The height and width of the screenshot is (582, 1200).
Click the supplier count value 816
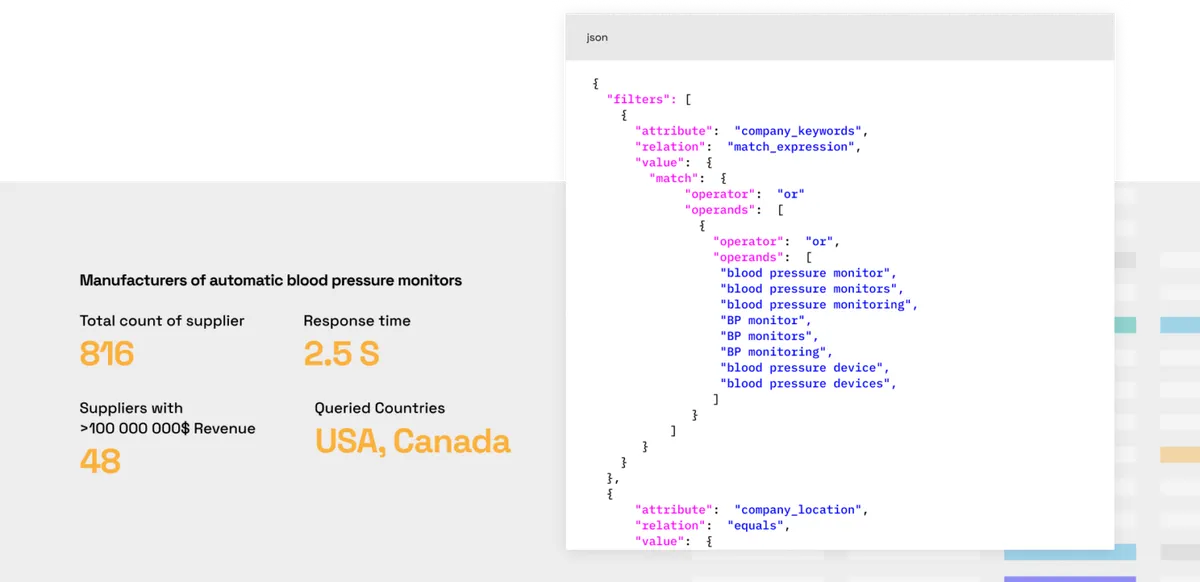(x=107, y=354)
